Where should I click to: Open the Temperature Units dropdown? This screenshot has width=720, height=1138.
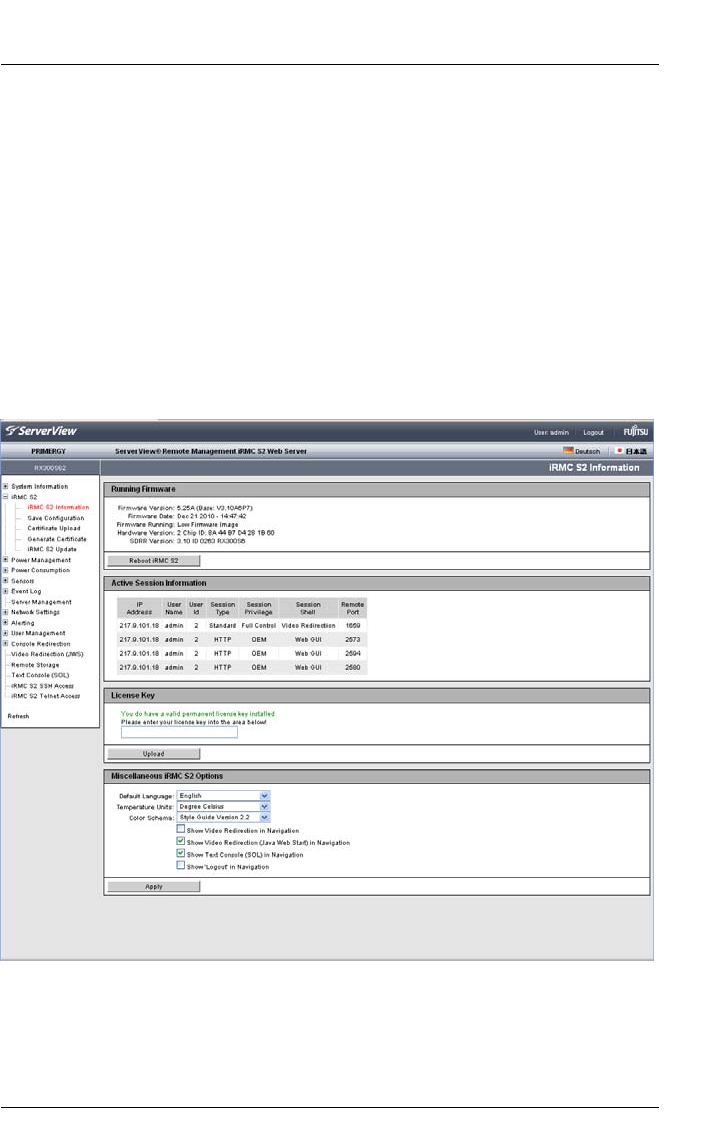click(x=224, y=806)
